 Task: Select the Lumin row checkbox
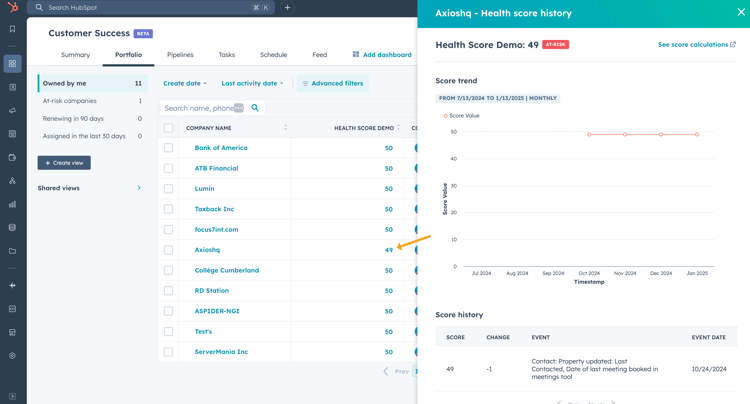[x=168, y=189]
